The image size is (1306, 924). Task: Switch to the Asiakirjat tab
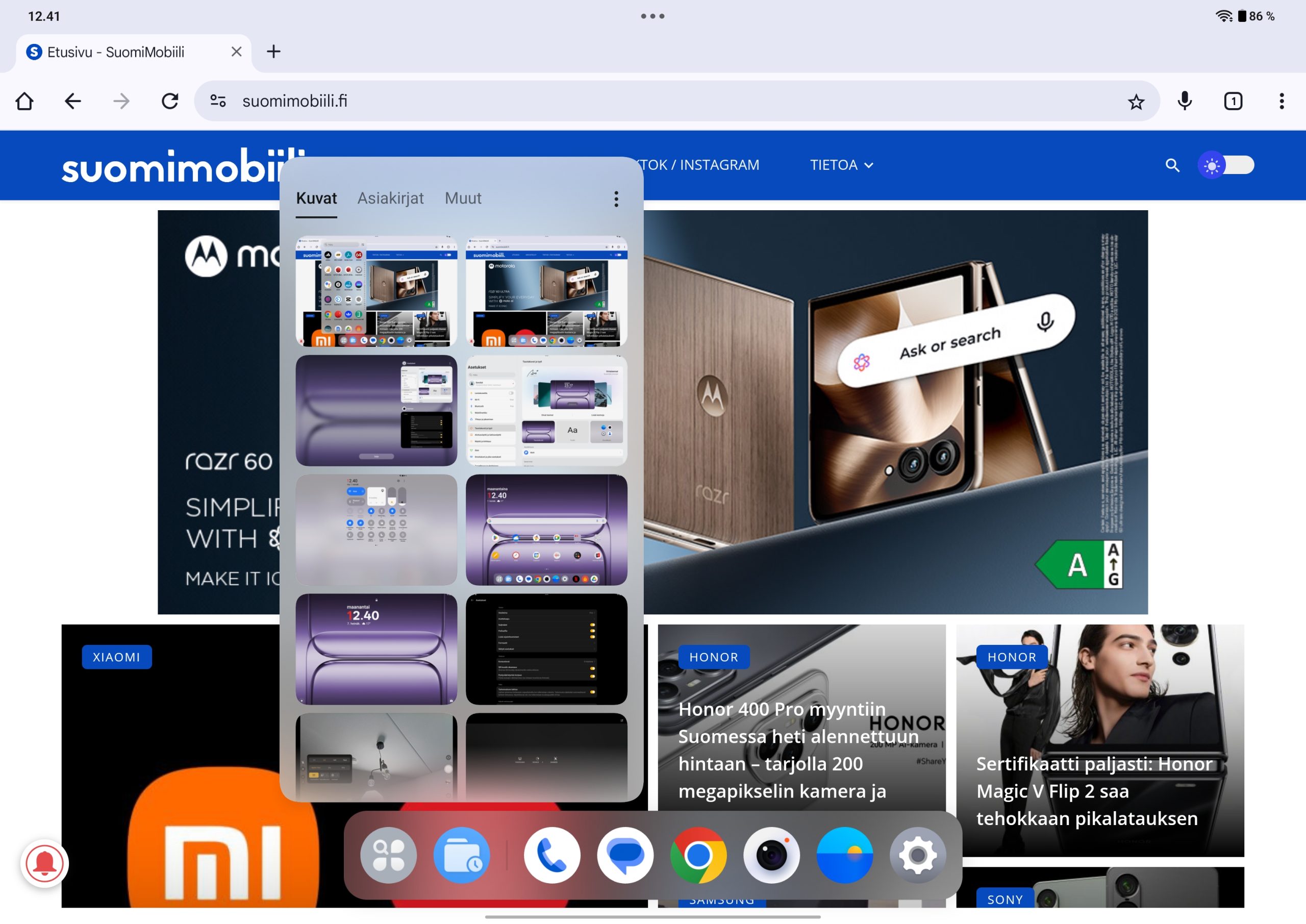click(390, 198)
